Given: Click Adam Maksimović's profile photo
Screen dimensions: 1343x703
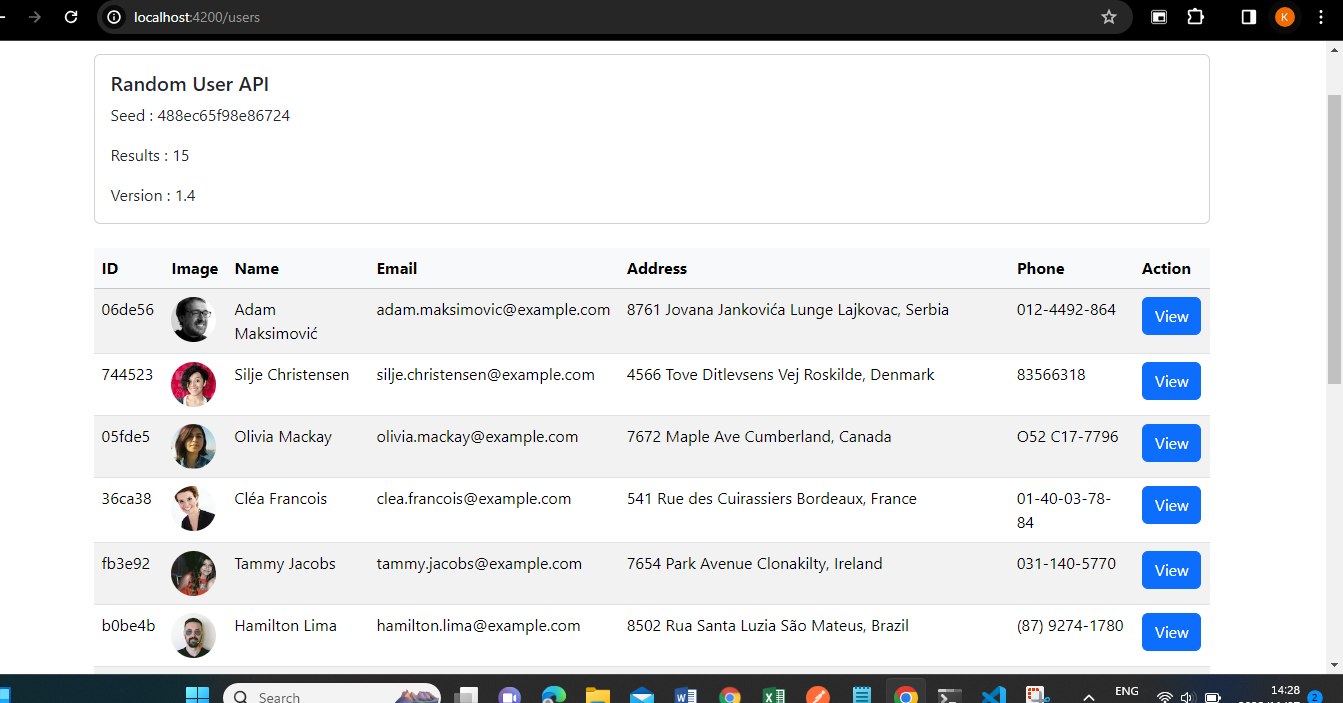Looking at the screenshot, I should [x=193, y=320].
